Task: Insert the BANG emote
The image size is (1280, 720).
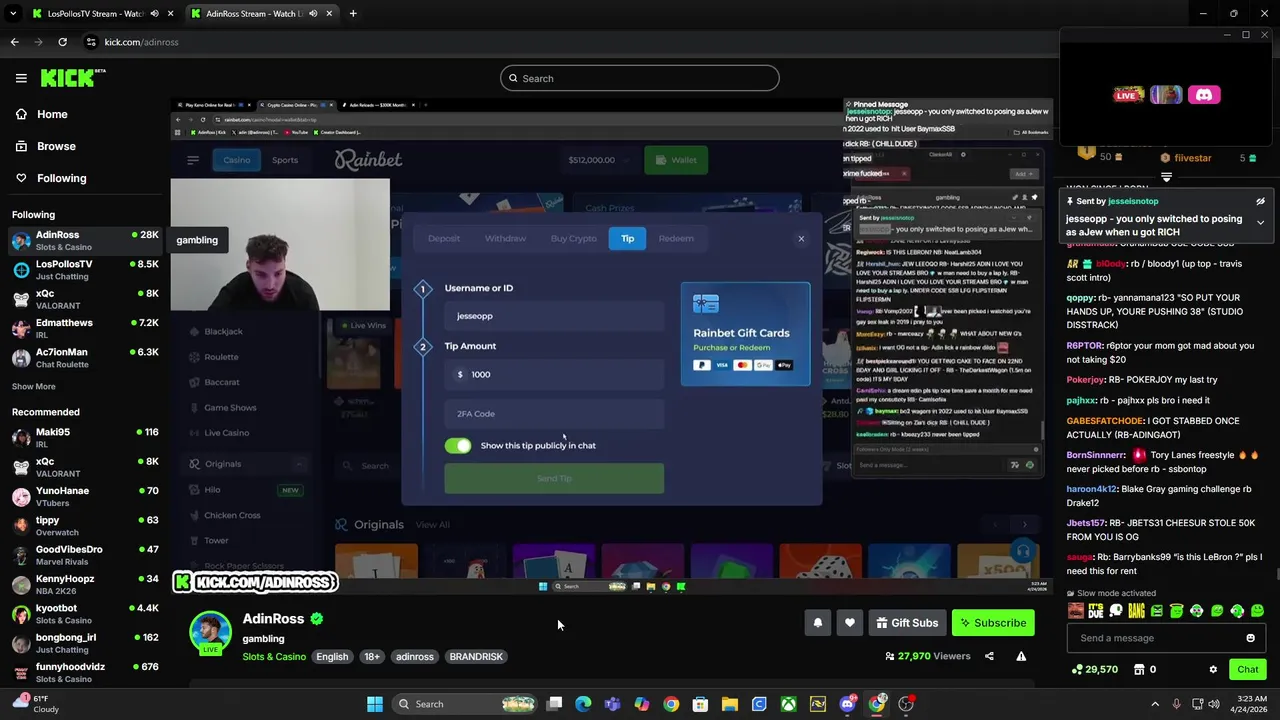Action: [1136, 611]
